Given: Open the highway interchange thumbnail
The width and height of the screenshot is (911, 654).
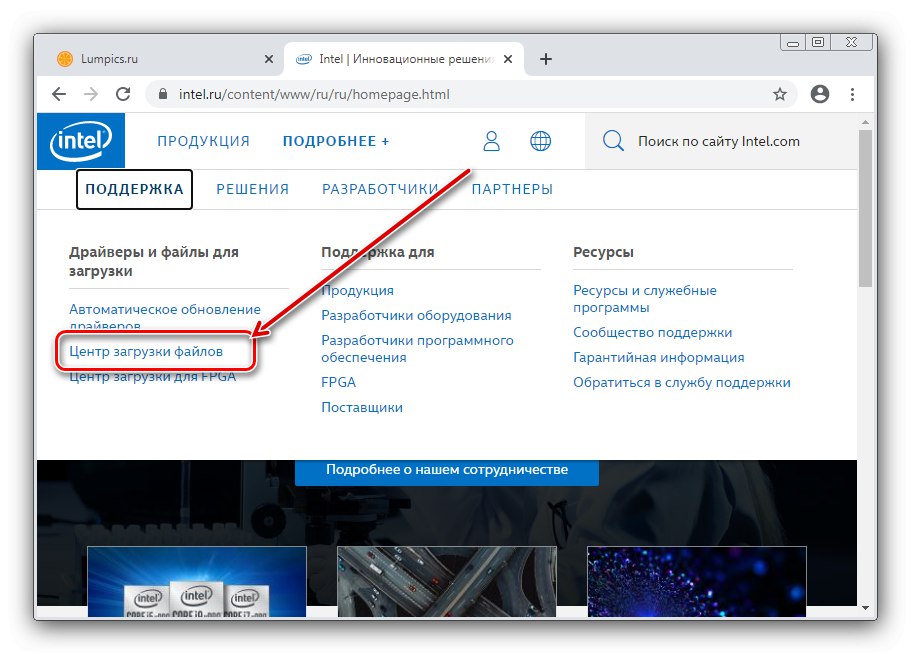Looking at the screenshot, I should pos(447,581).
